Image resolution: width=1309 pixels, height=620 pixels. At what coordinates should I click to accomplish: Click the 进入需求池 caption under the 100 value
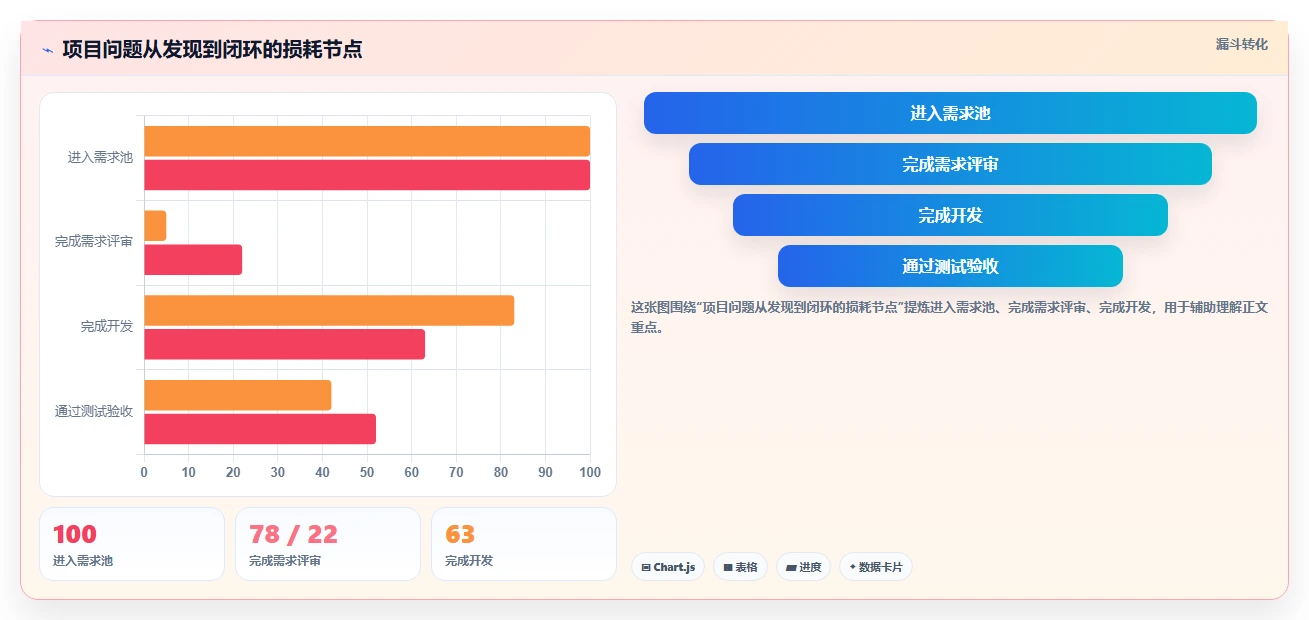[83, 561]
